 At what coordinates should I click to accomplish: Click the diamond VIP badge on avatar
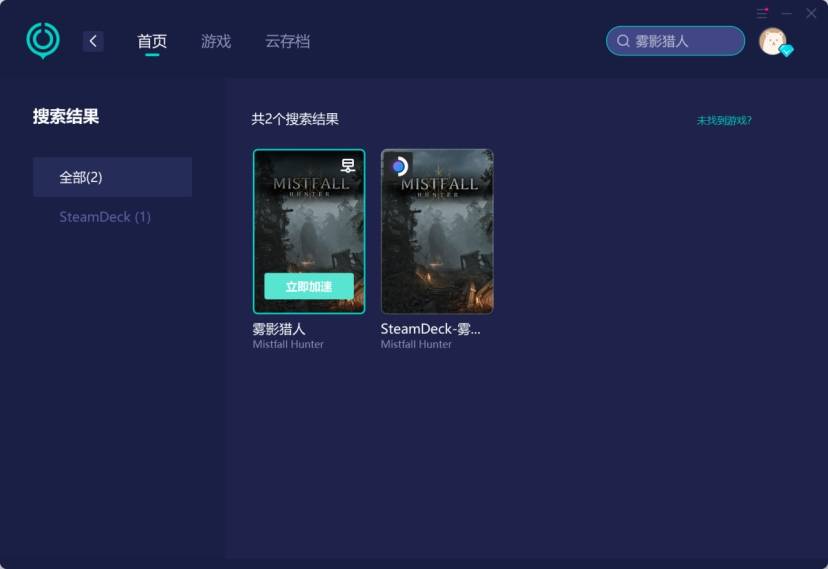786,51
